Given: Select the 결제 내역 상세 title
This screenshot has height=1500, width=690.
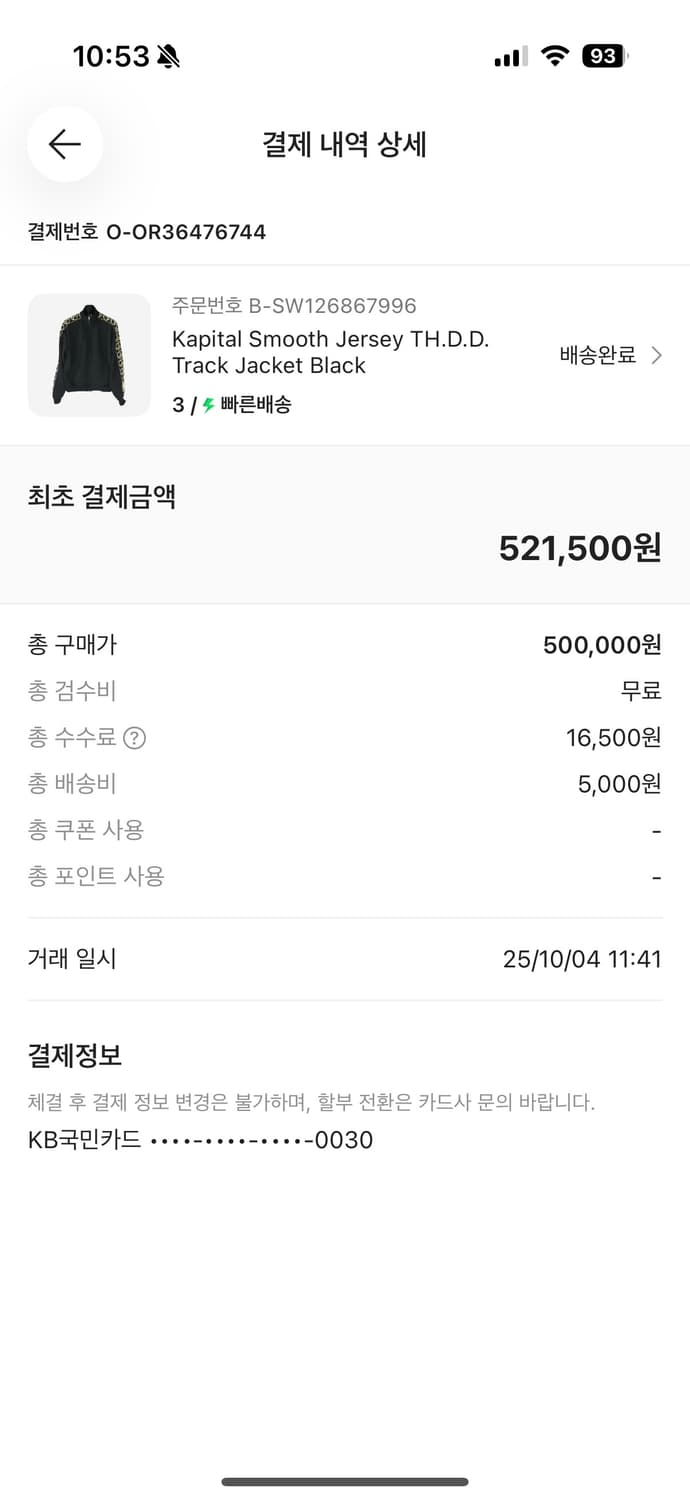Looking at the screenshot, I should point(345,144).
